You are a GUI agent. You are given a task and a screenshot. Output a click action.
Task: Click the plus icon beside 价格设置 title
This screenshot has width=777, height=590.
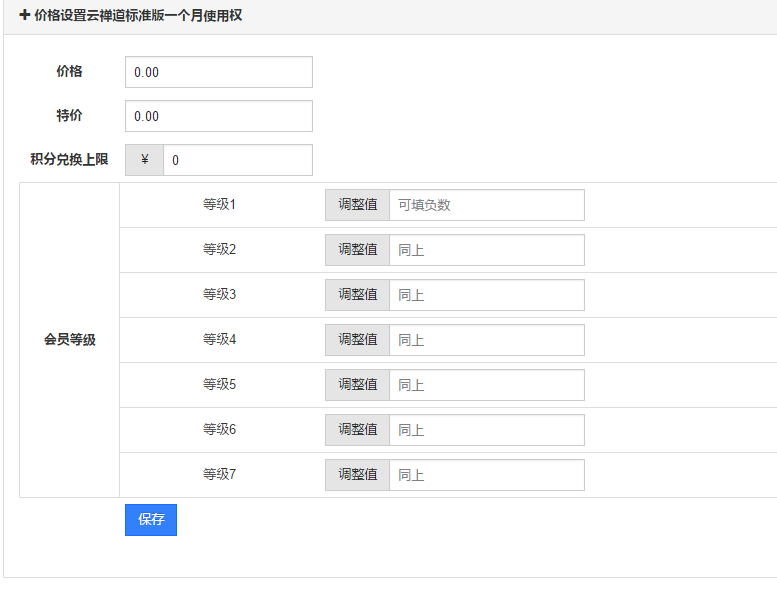pos(25,16)
